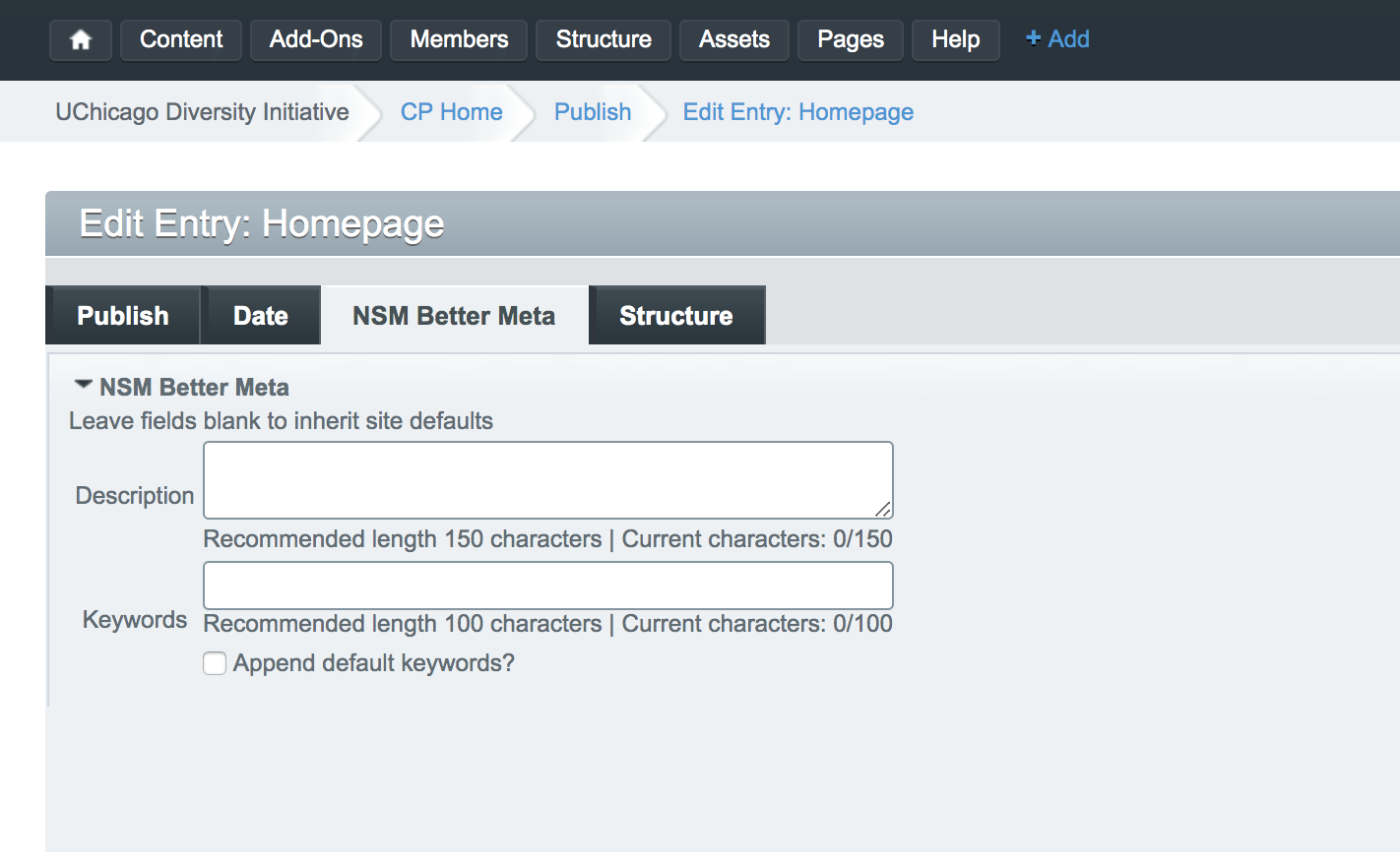This screenshot has height=866, width=1400.
Task: Go to CP Home breadcrumb link
Action: 452,112
